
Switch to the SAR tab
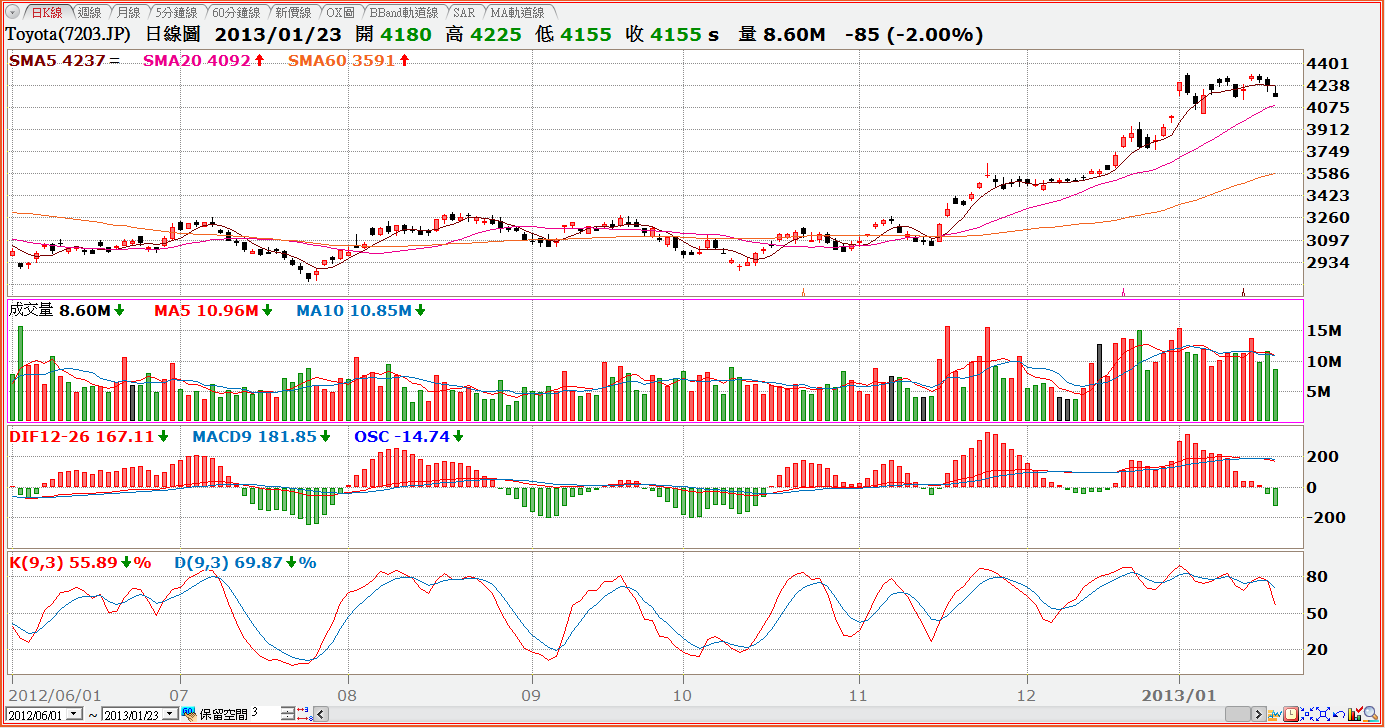pos(464,13)
